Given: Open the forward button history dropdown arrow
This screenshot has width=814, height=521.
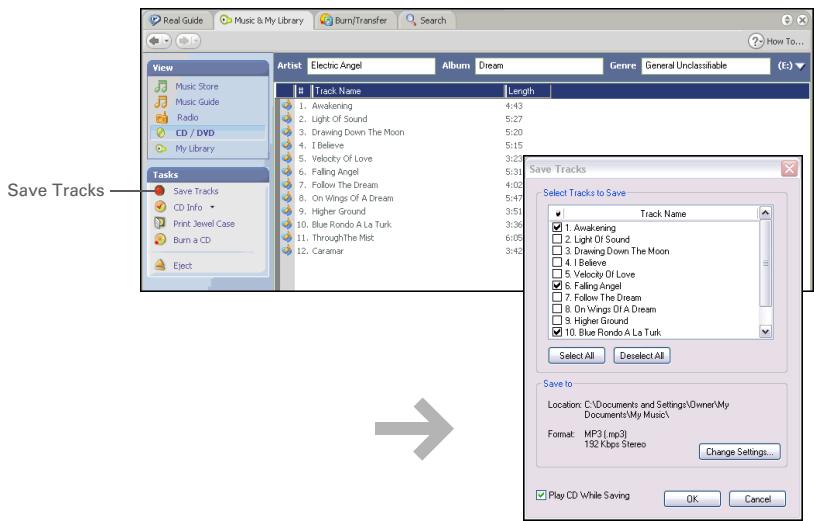Looking at the screenshot, I should coord(195,40).
